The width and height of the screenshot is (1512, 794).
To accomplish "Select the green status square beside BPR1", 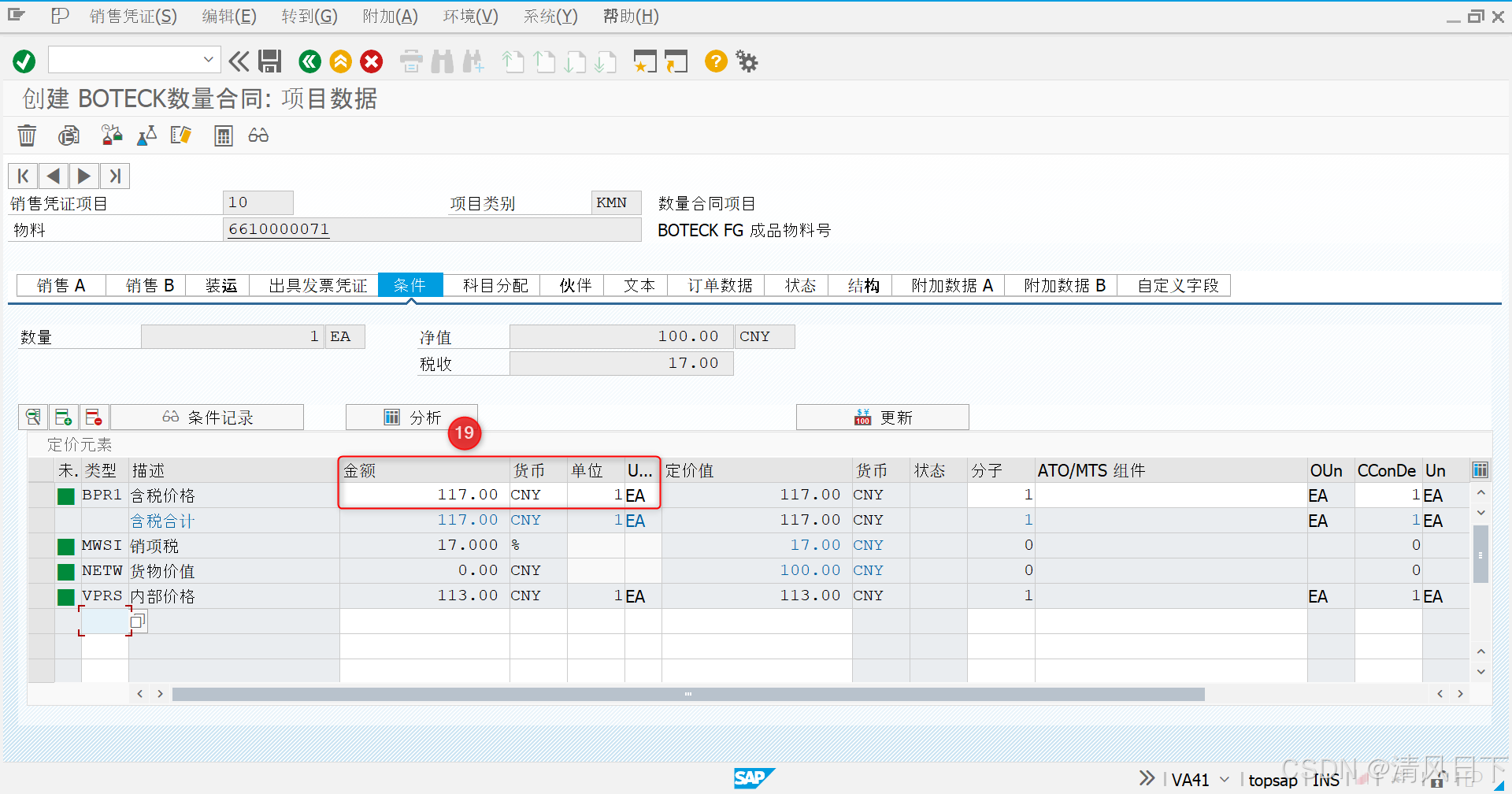I will click(66, 495).
